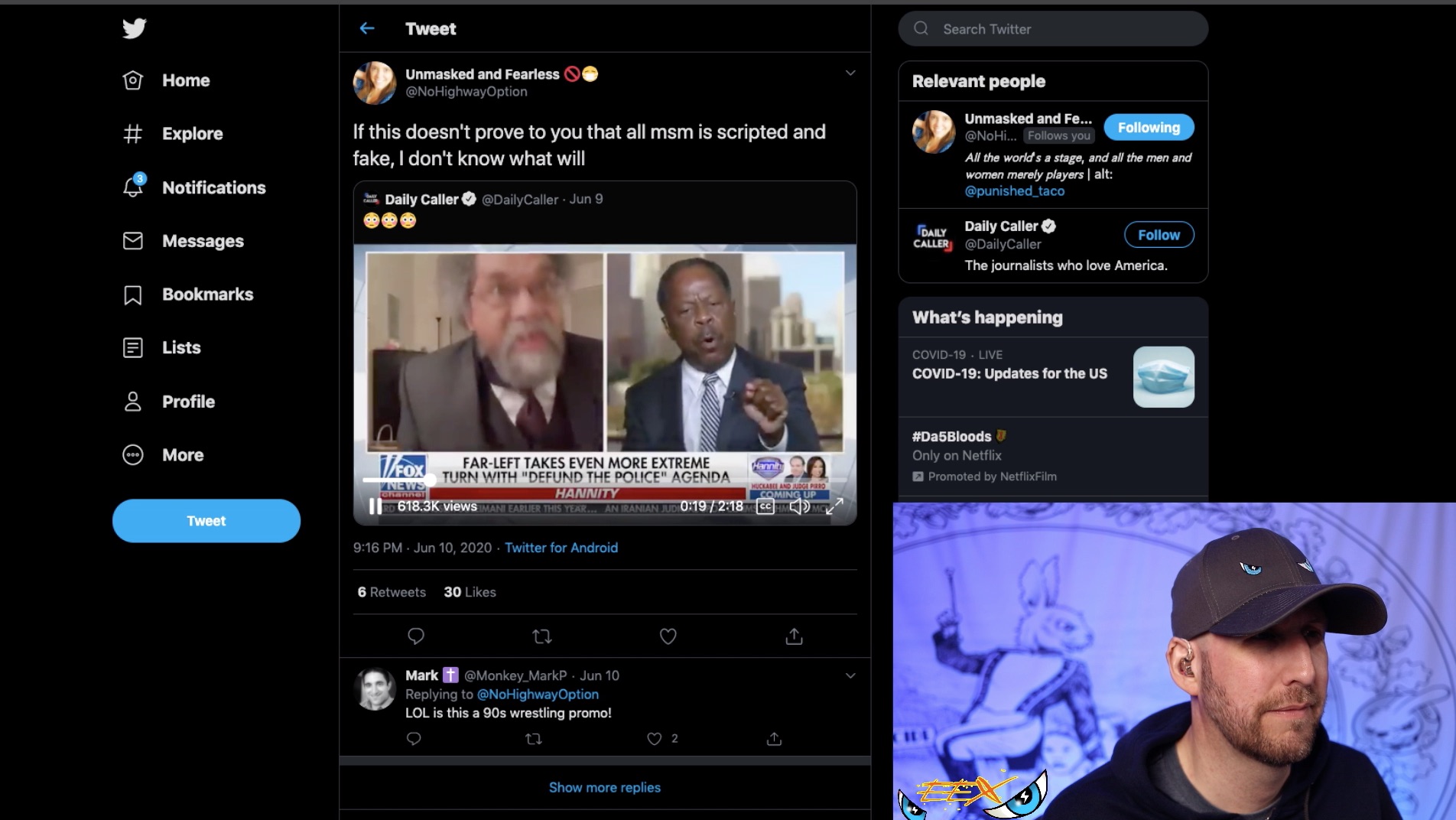Like Mark's reply tweet
1456x820 pixels.
pyautogui.click(x=655, y=738)
